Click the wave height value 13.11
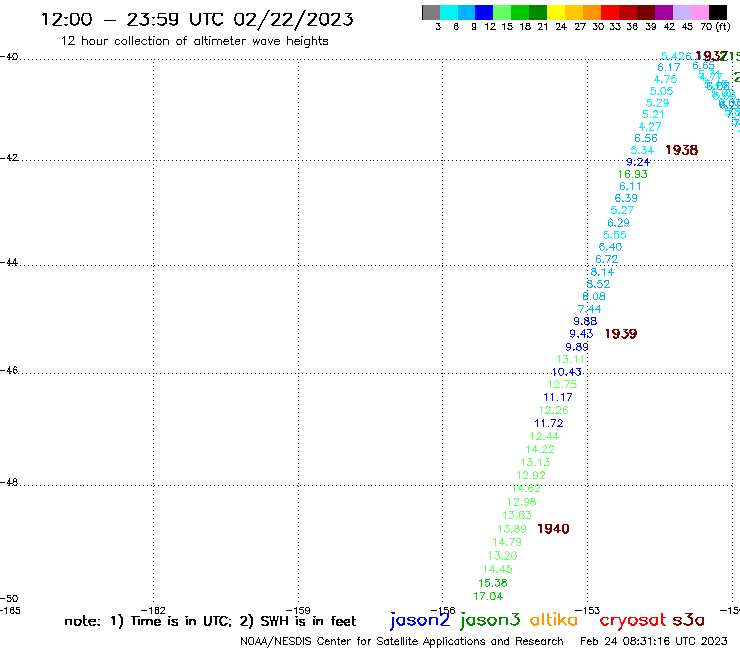740x650 pixels. (x=571, y=359)
